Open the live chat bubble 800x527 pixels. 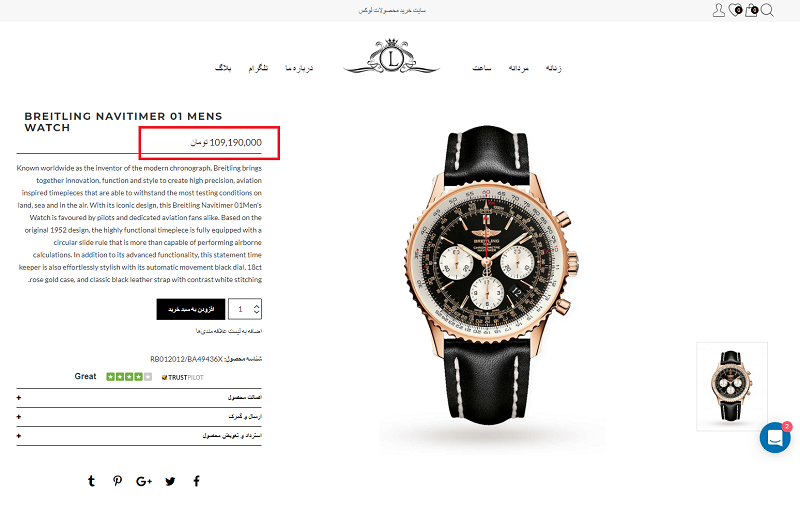tap(775, 437)
